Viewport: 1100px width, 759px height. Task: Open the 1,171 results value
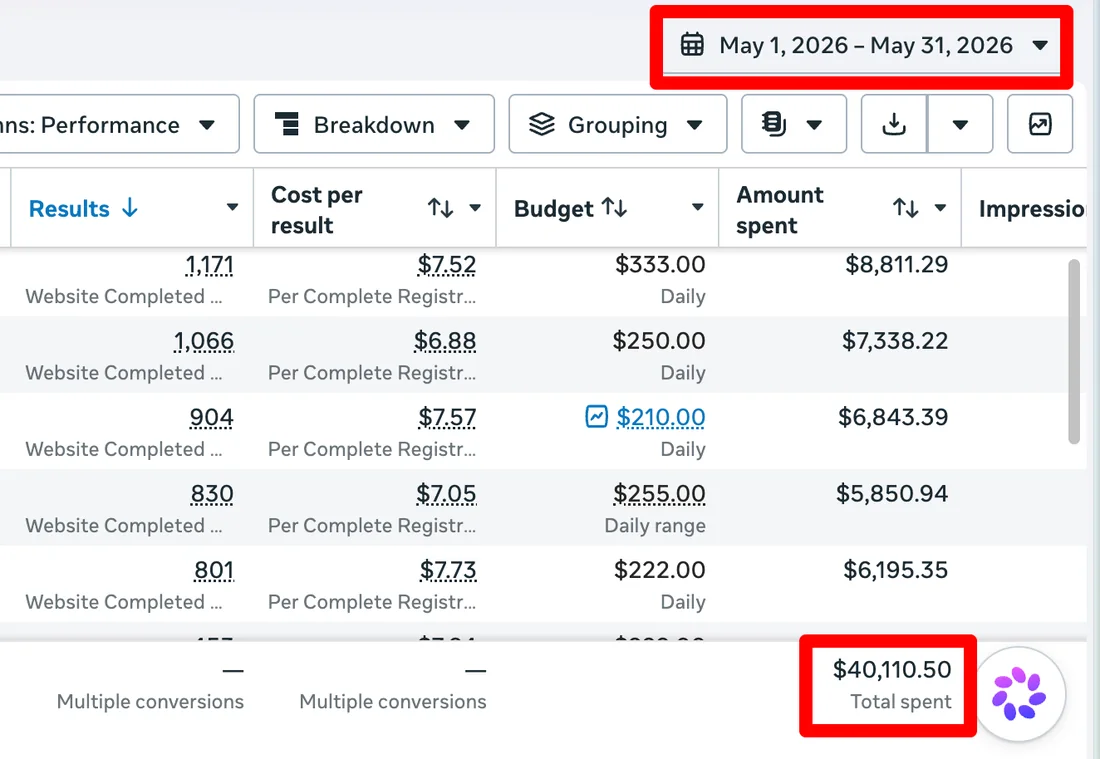(209, 265)
